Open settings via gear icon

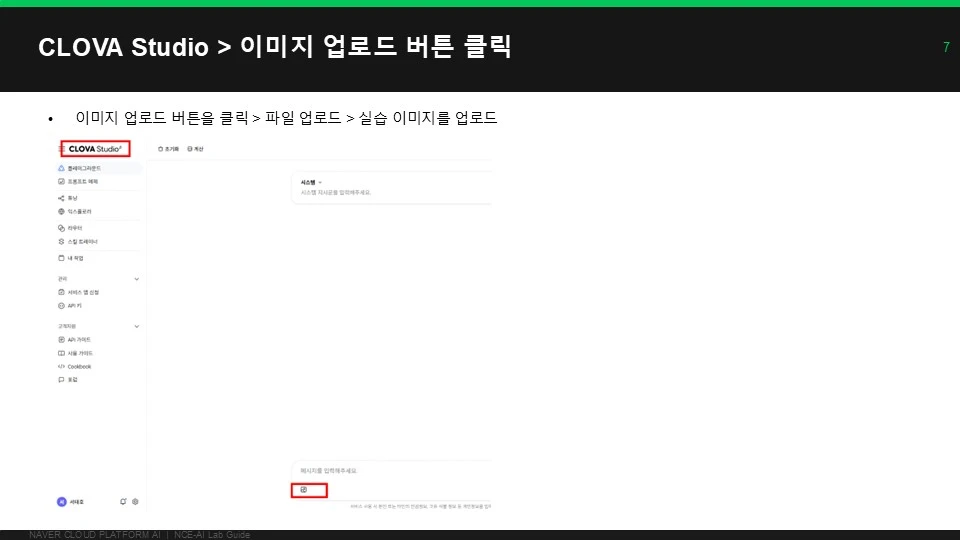pyautogui.click(x=135, y=502)
